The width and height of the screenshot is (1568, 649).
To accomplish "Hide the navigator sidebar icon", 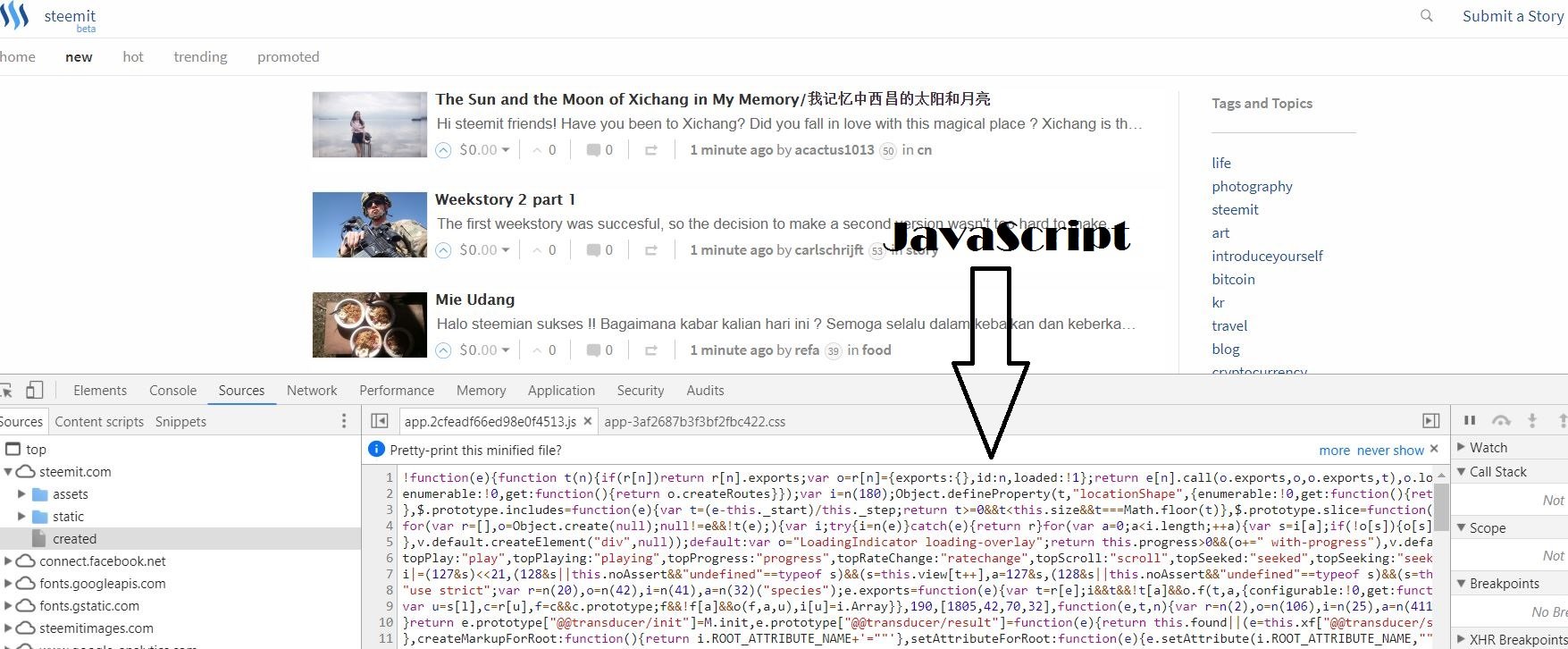I will coord(379,421).
